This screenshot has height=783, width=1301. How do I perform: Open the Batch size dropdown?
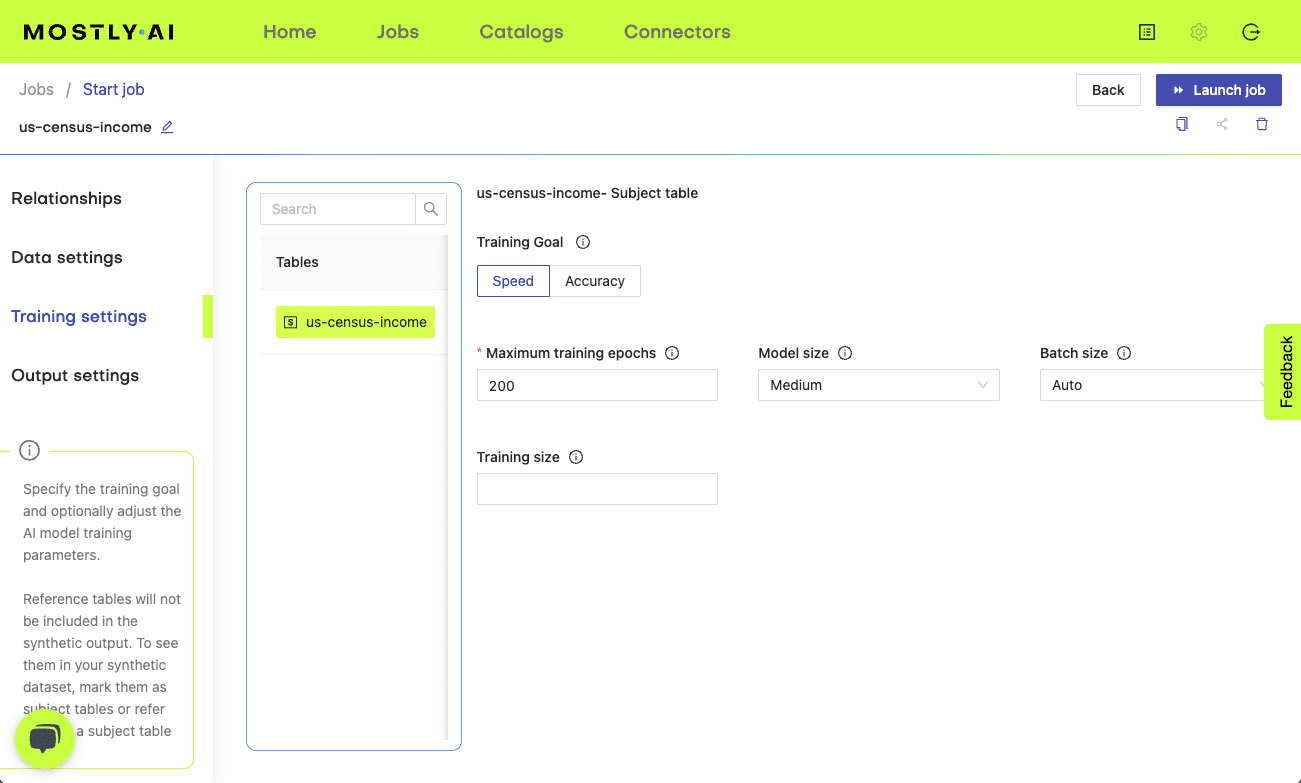[1152, 385]
